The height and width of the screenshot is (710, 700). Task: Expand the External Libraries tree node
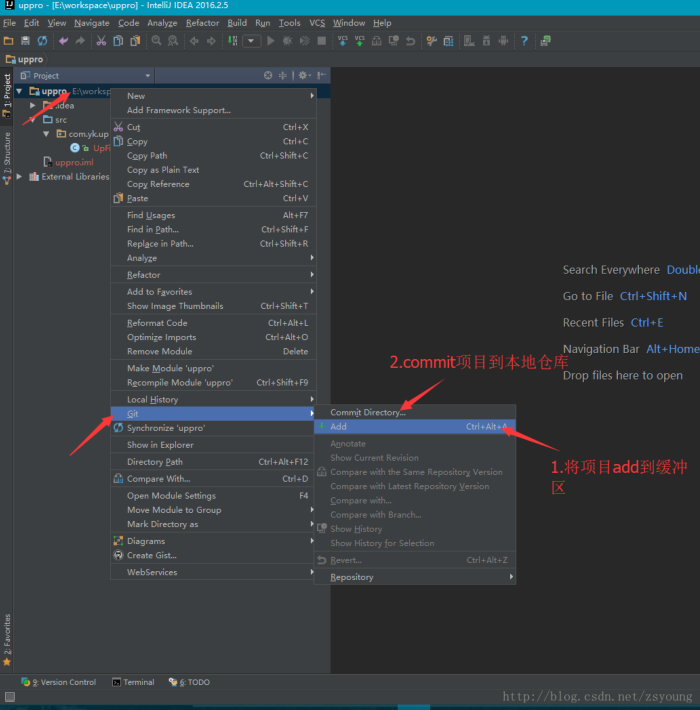point(20,177)
